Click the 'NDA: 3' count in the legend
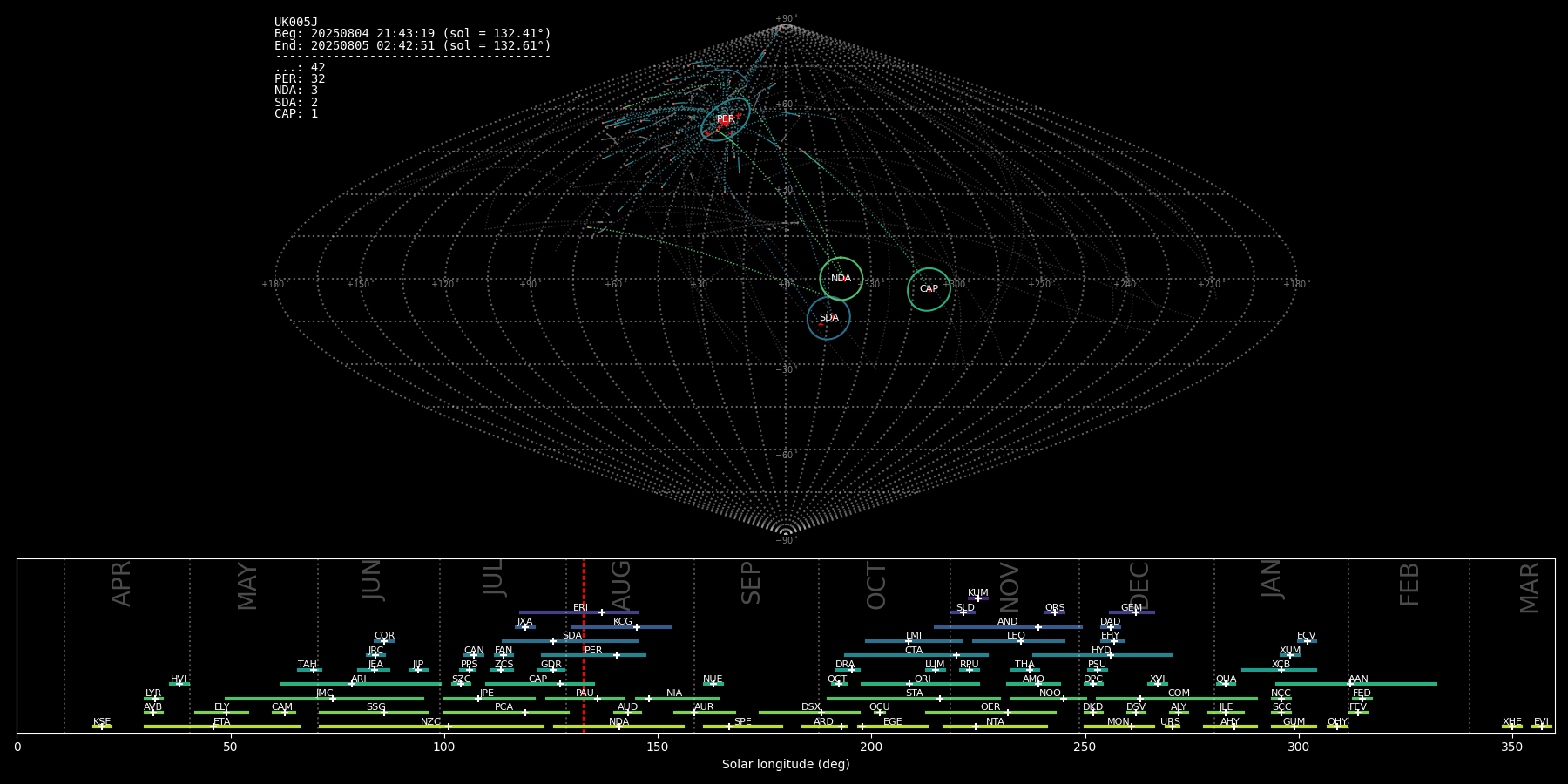1568x784 pixels. click(x=296, y=91)
